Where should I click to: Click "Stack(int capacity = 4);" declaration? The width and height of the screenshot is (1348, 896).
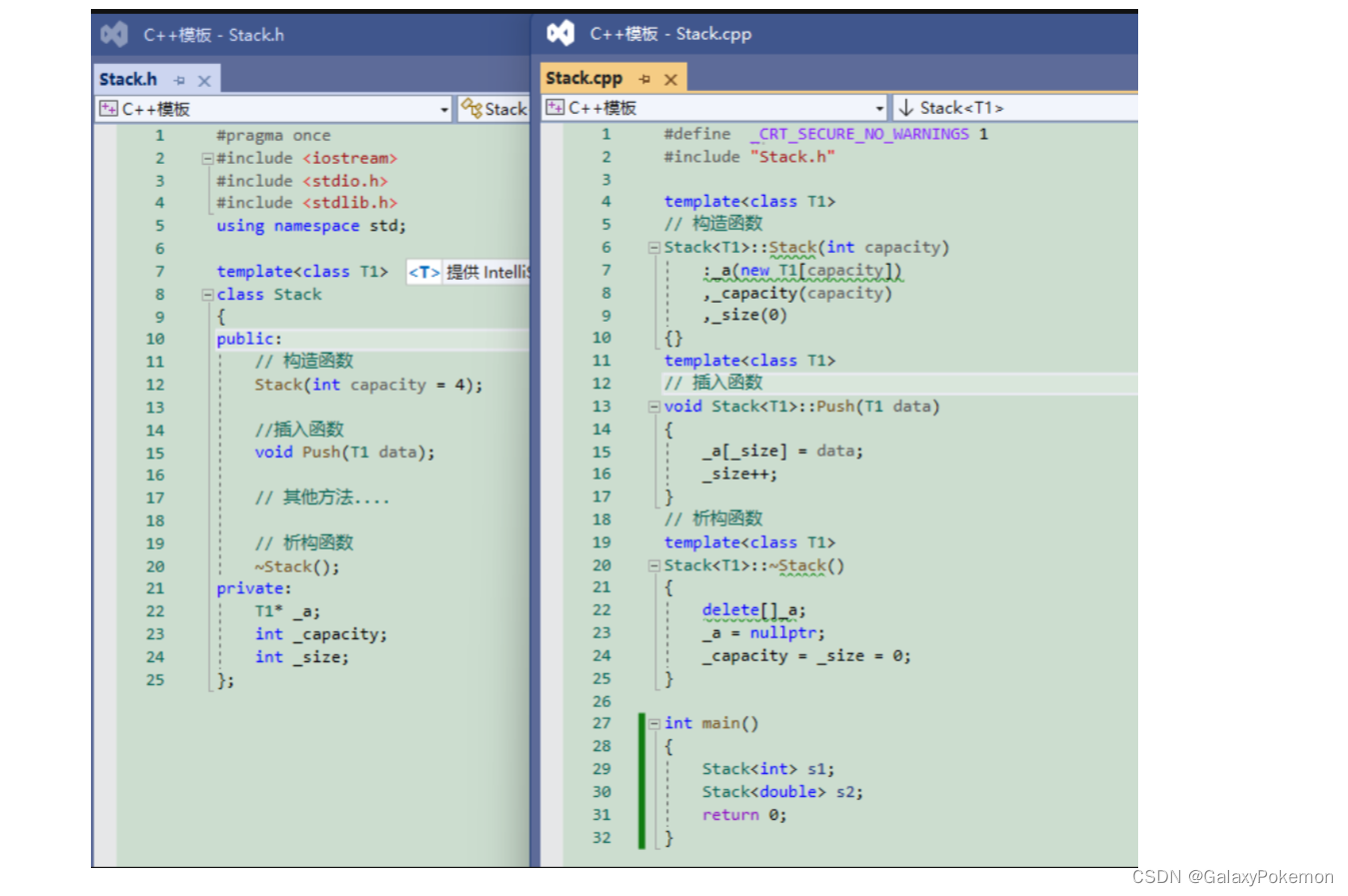[369, 386]
